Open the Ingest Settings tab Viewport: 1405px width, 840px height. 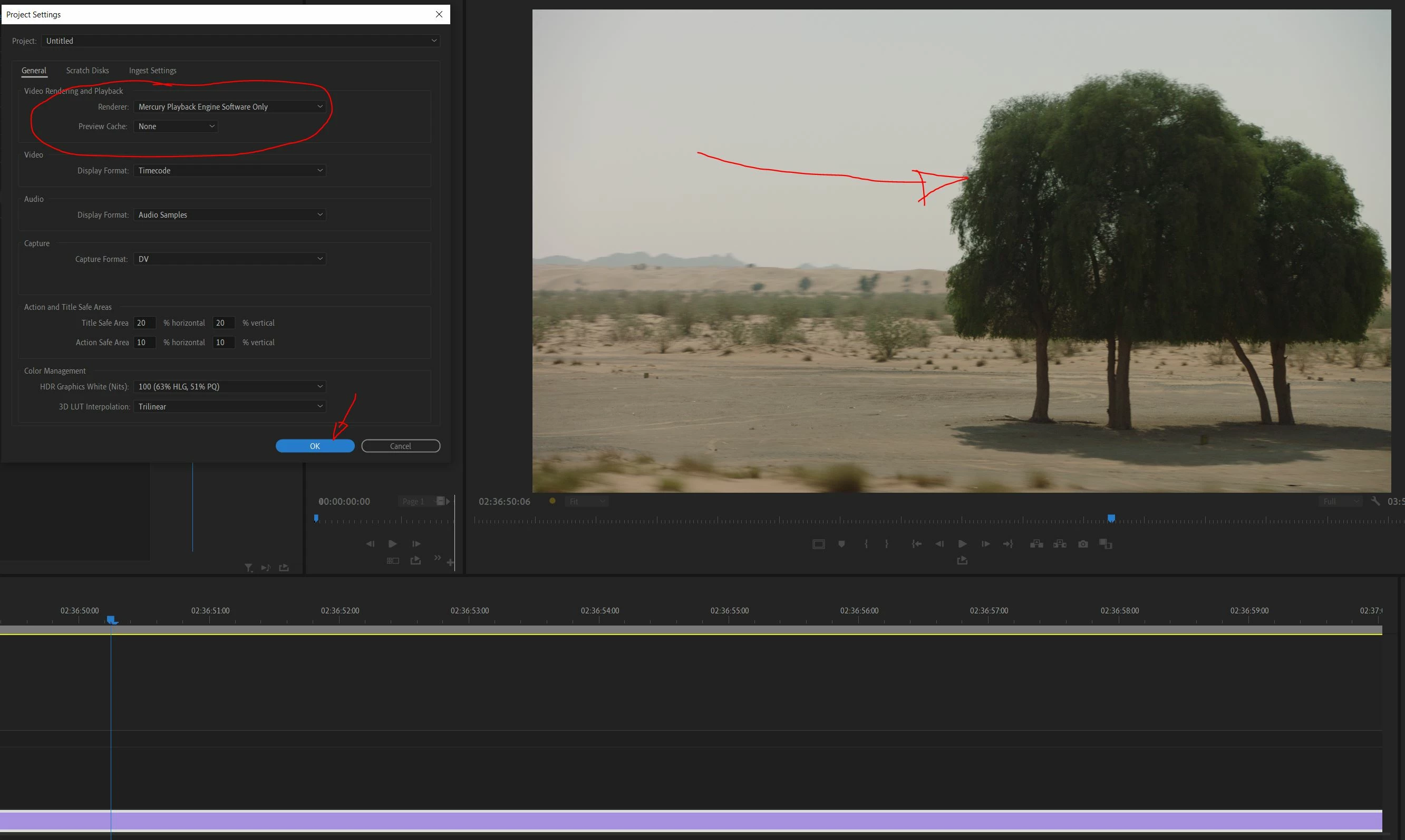point(152,71)
